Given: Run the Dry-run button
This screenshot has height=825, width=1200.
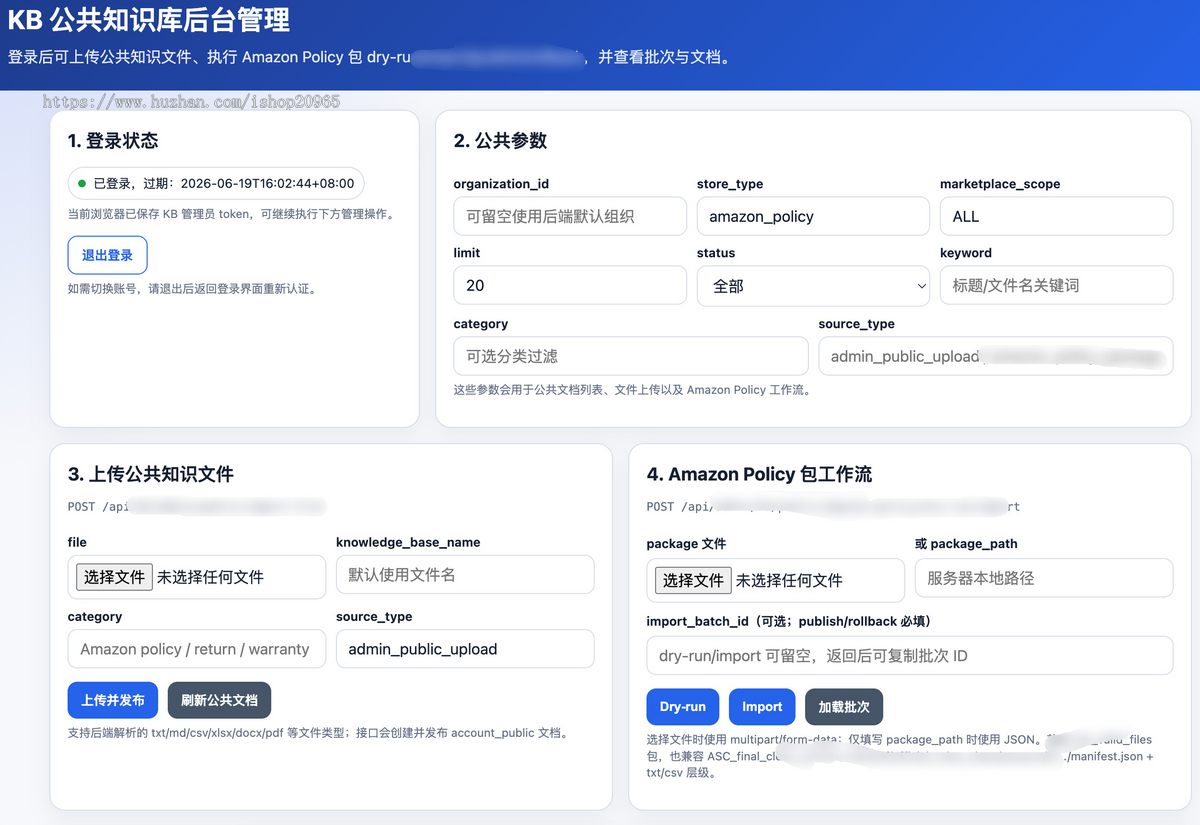Looking at the screenshot, I should click(683, 707).
